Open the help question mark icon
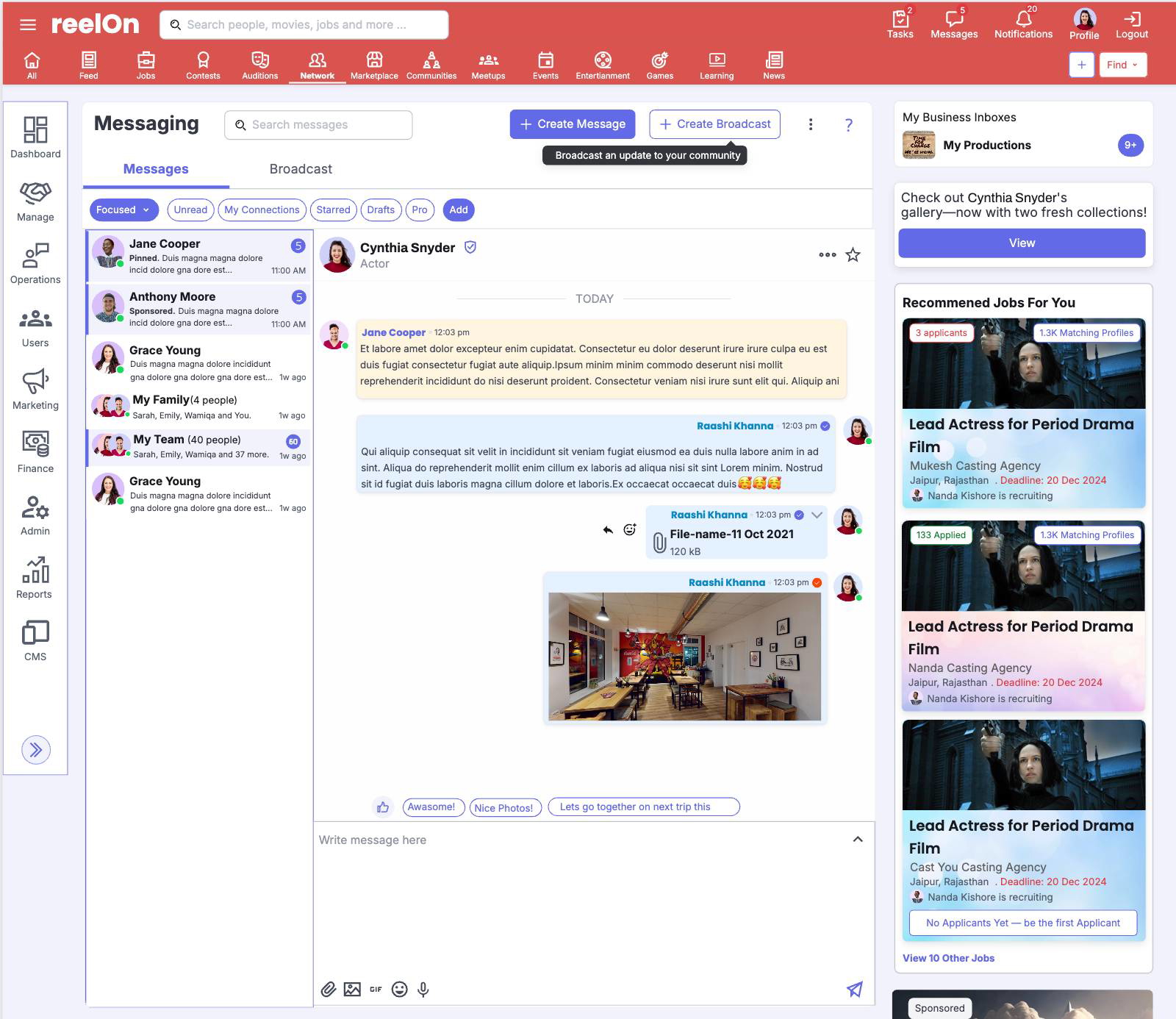Screen dimensions: 1176x1019 tap(849, 125)
